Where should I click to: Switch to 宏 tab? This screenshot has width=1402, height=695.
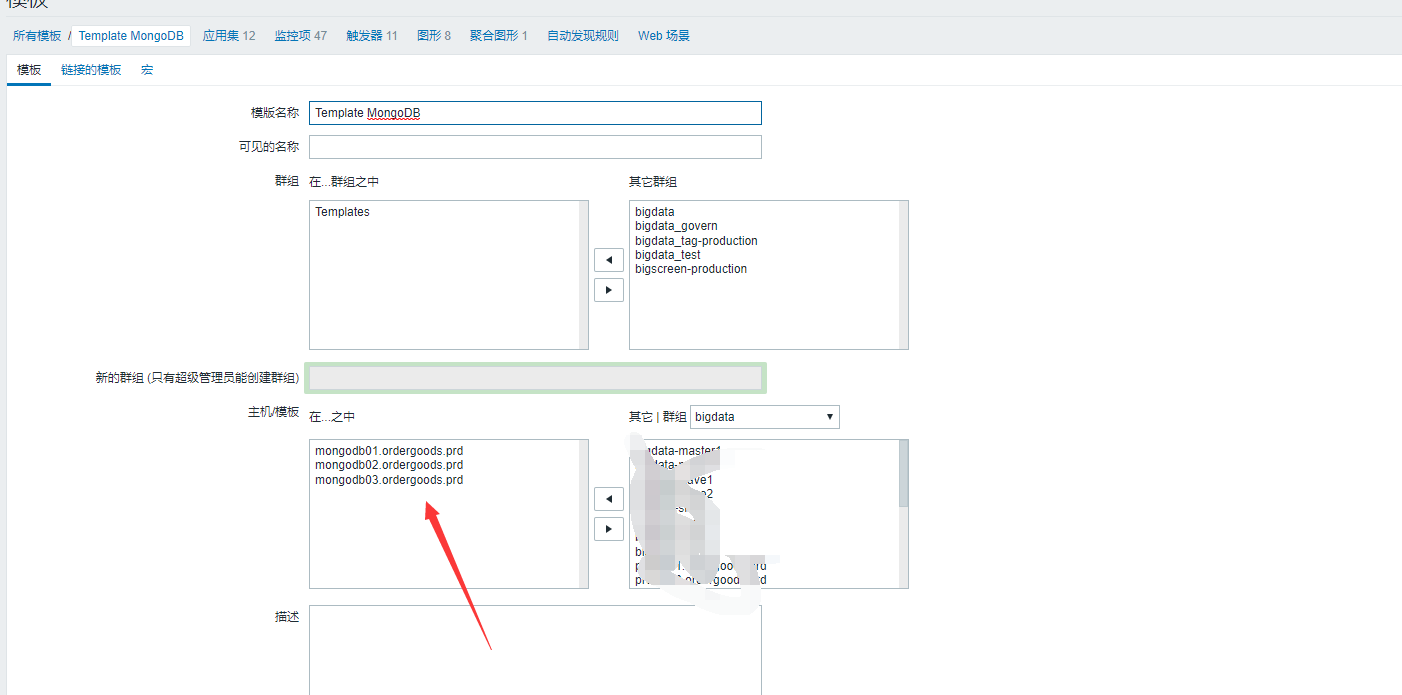[x=147, y=70]
